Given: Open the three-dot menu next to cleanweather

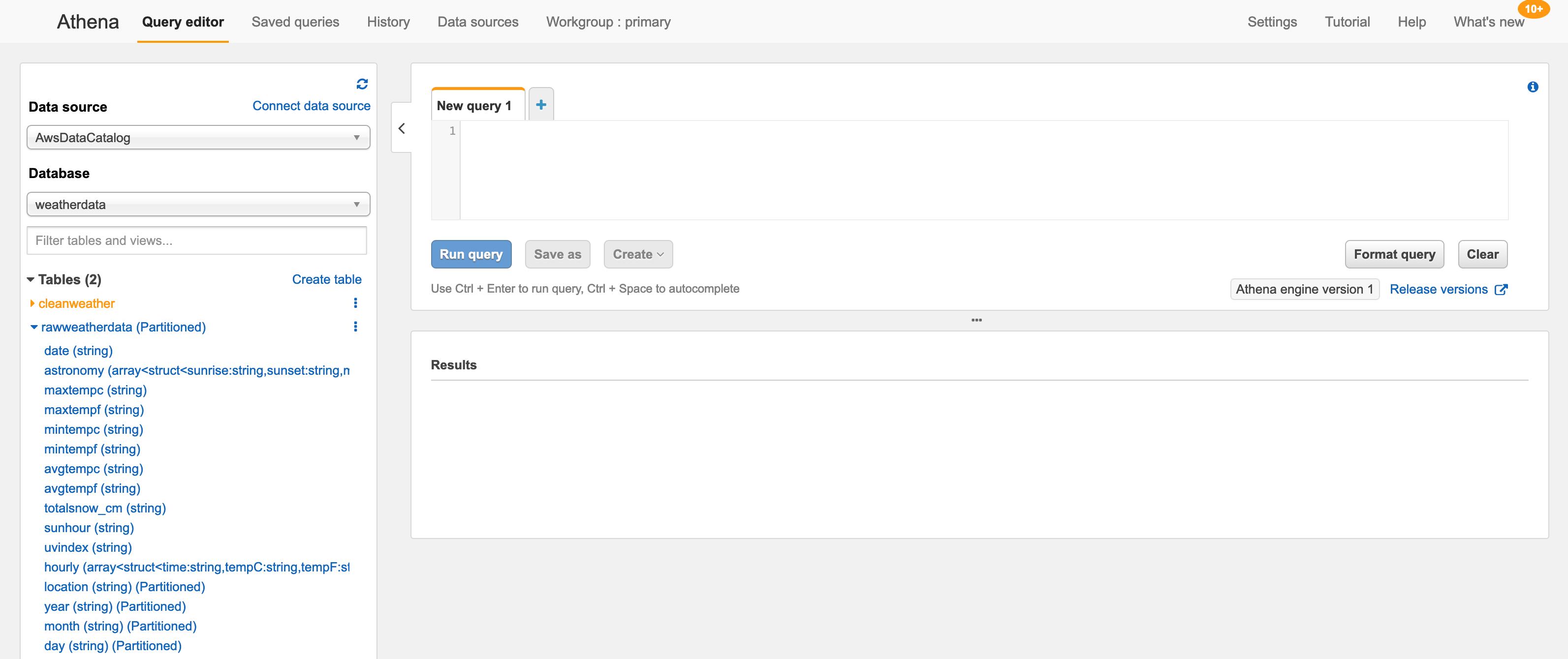Looking at the screenshot, I should tap(356, 302).
